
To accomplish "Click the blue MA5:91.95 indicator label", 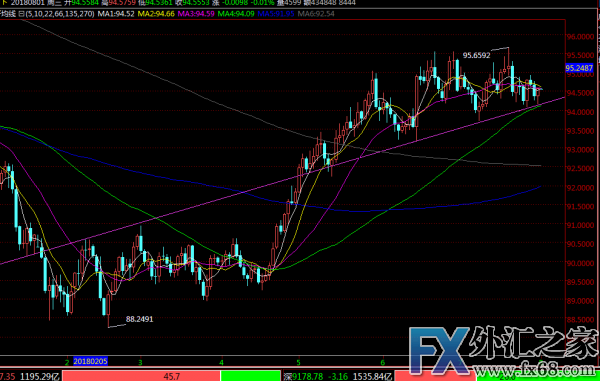I will click(276, 14).
